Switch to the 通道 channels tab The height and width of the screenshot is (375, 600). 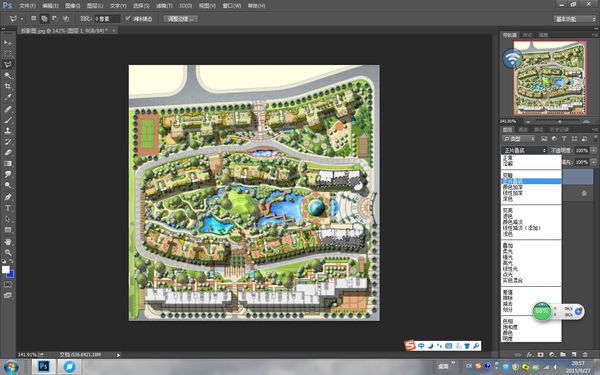(x=523, y=130)
